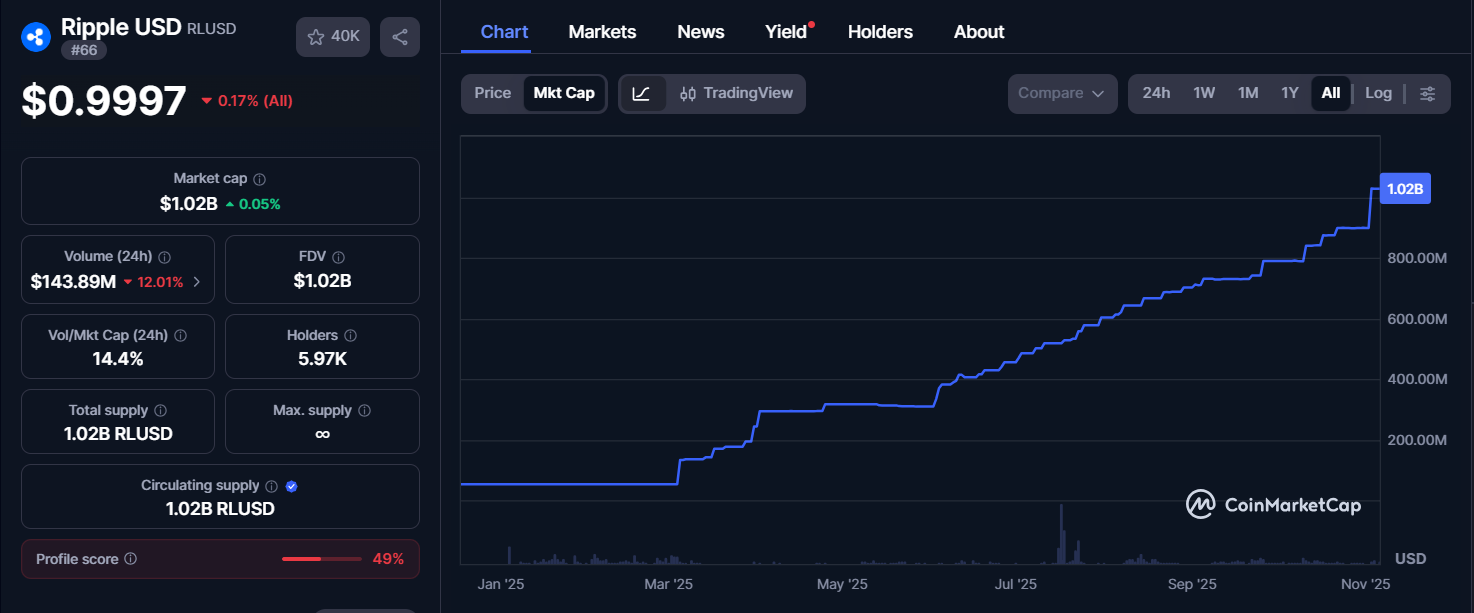Click Max. supply info icon
Screen dimensions: 1474x613
coord(365,411)
